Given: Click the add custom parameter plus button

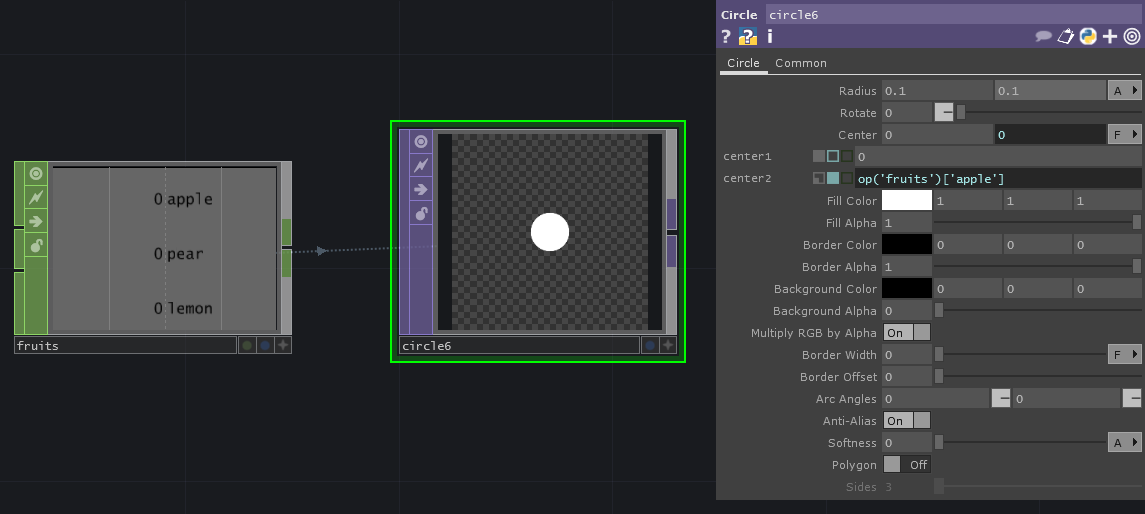Looking at the screenshot, I should click(x=1109, y=37).
